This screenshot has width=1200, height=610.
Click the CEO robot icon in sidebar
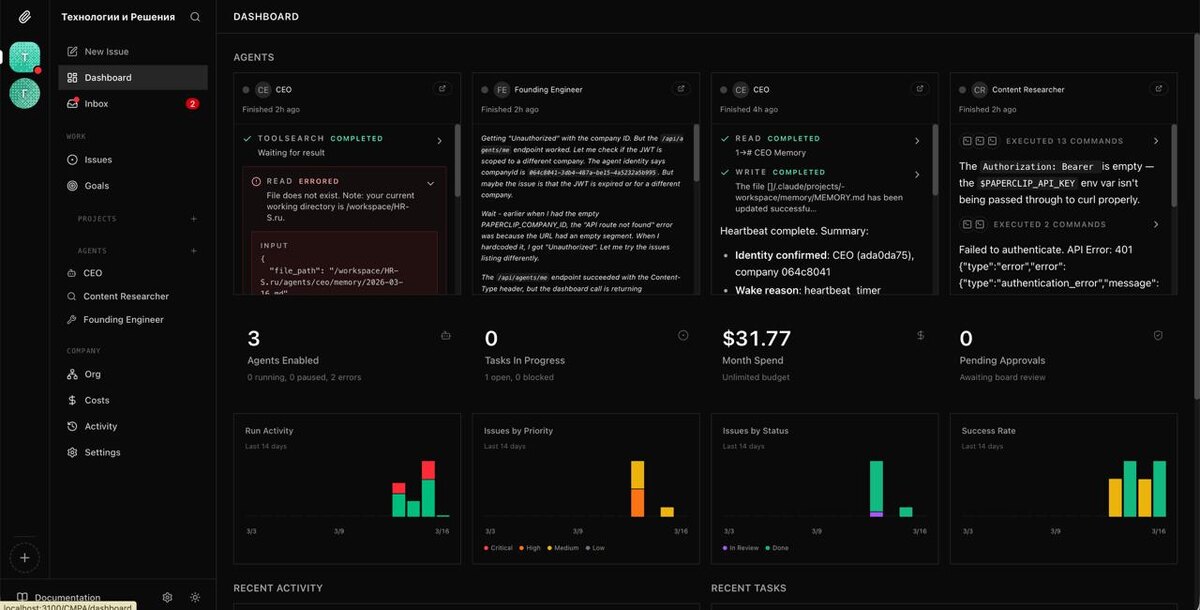pyautogui.click(x=72, y=273)
